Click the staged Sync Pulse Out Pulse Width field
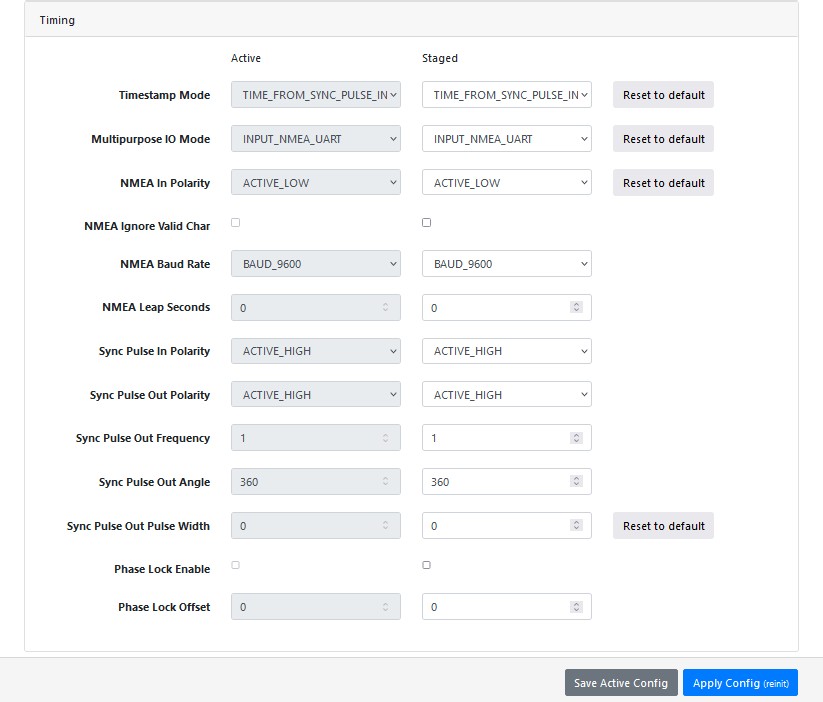823x702 pixels. pos(495,526)
